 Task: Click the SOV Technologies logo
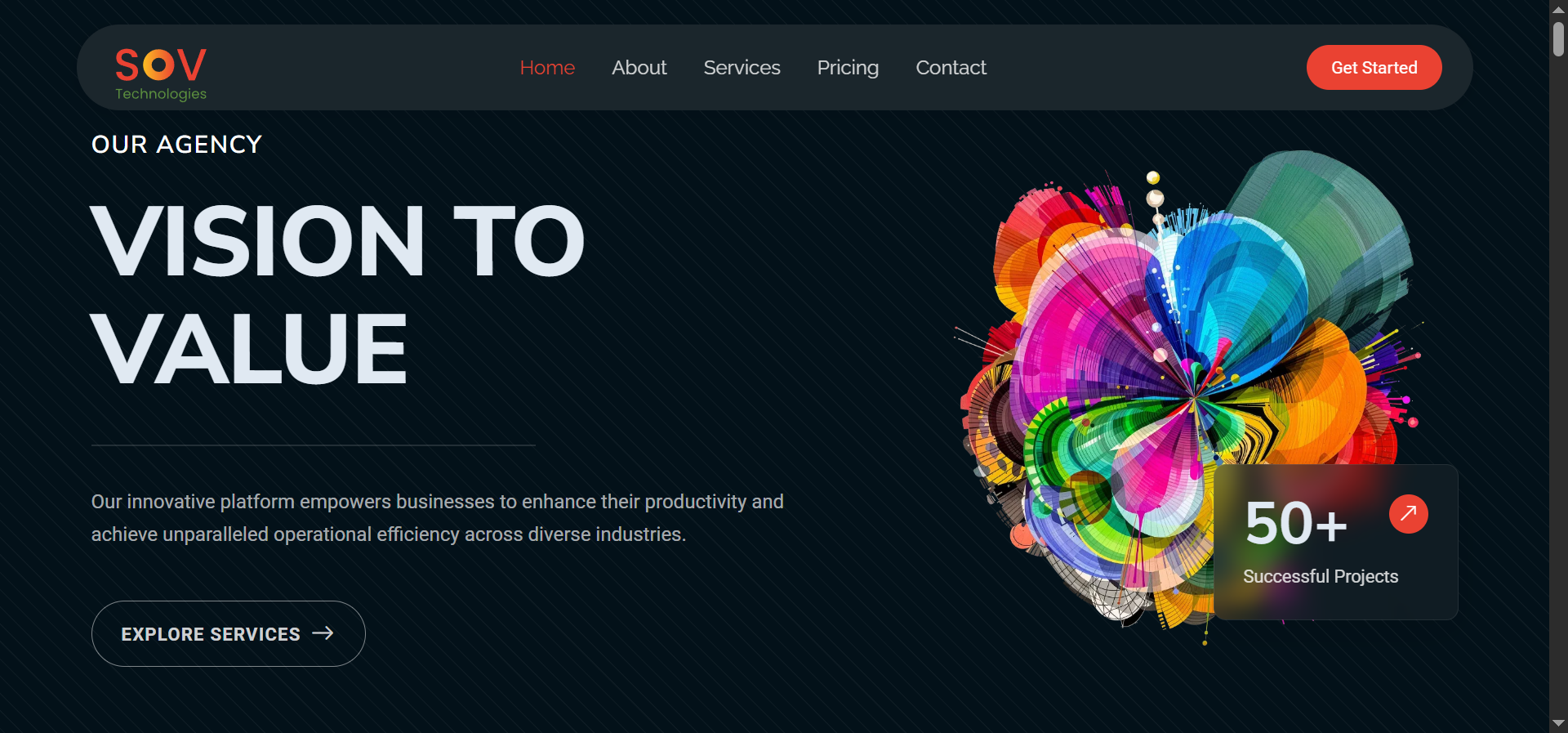(x=161, y=74)
